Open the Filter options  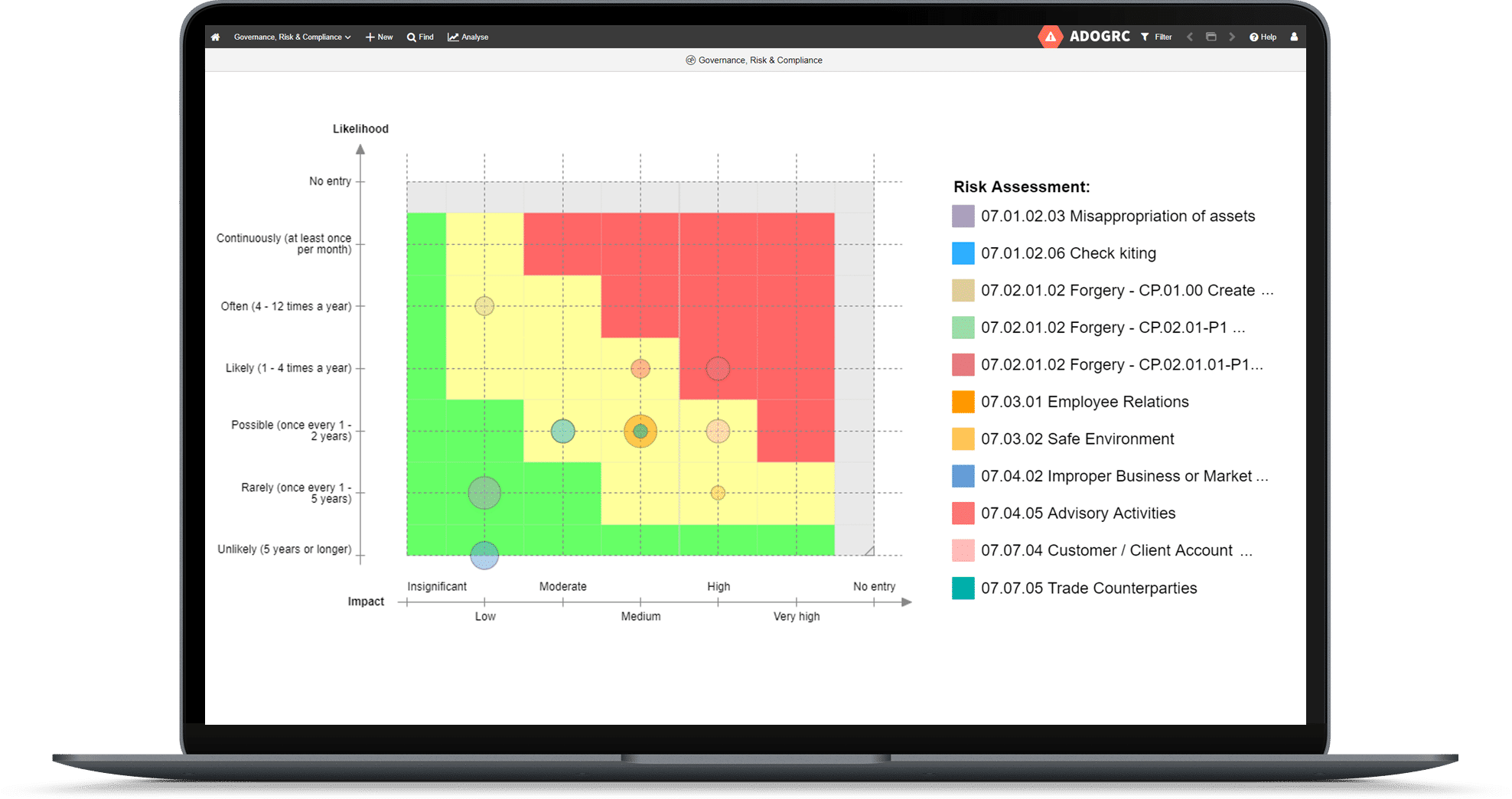coord(1155,37)
